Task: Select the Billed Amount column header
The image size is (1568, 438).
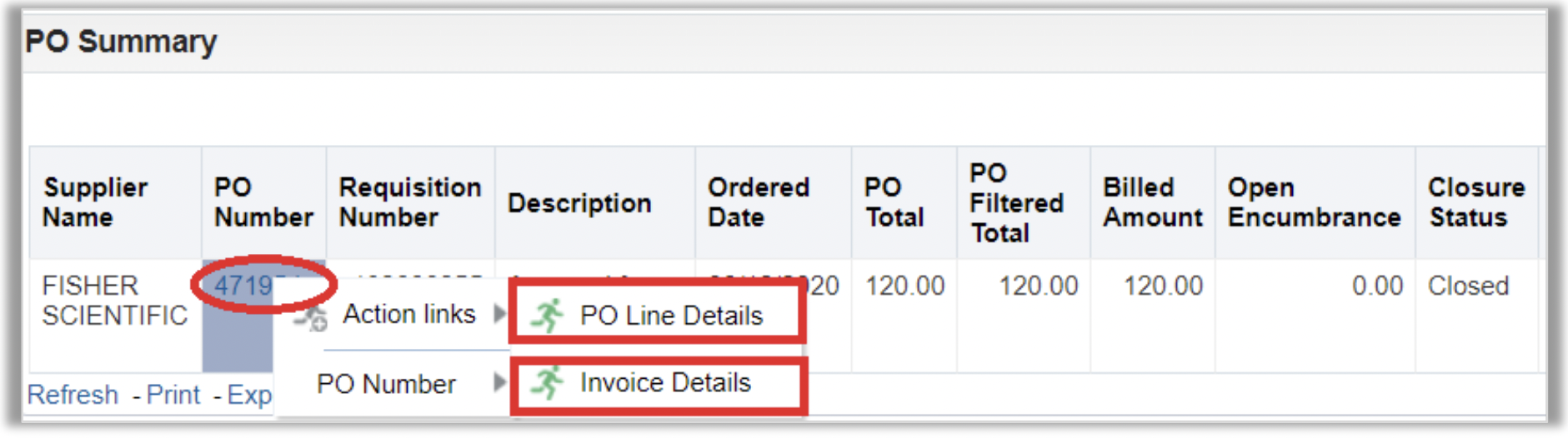Action: tap(1152, 202)
